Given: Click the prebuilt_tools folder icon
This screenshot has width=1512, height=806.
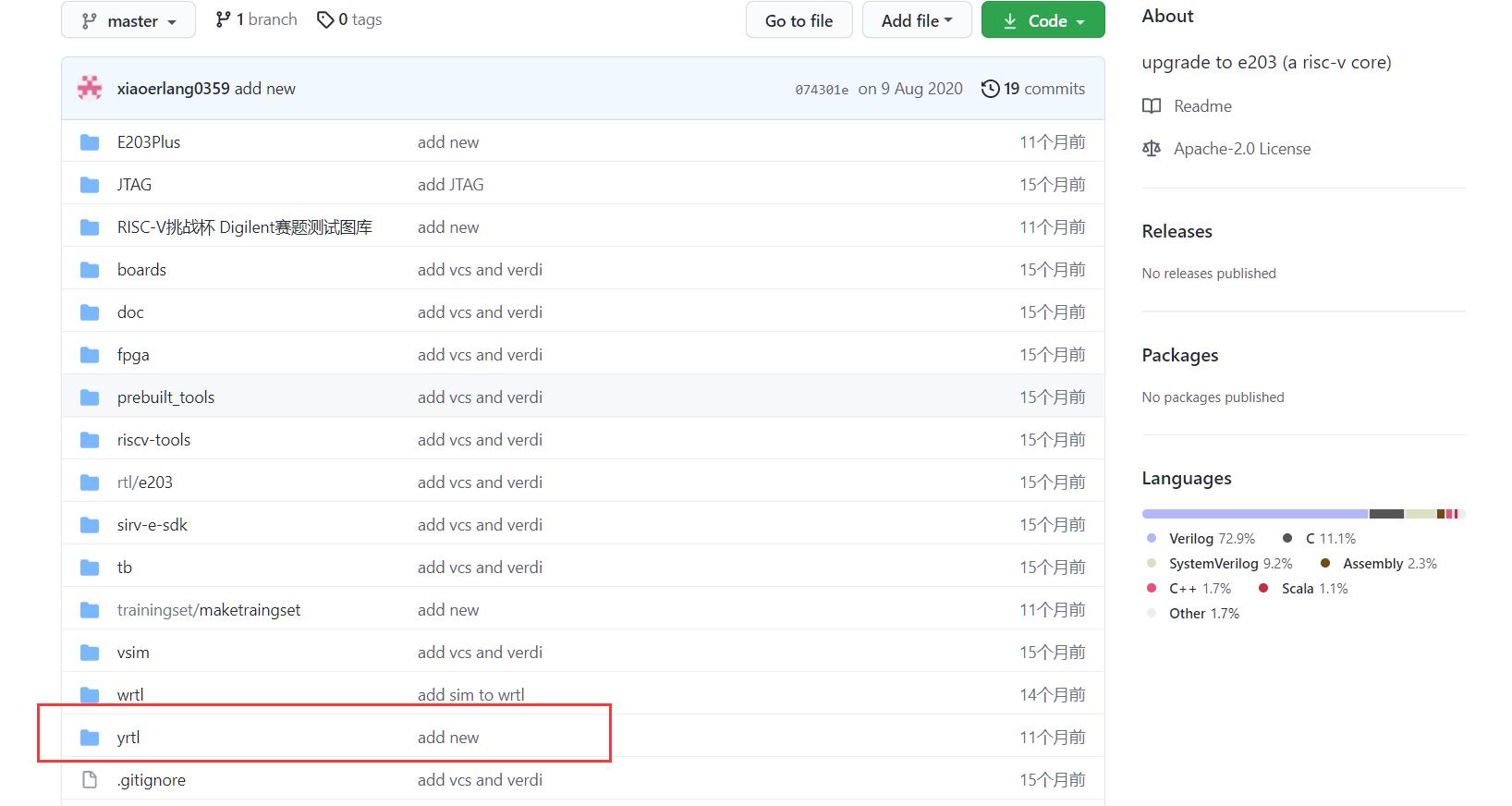Looking at the screenshot, I should [90, 397].
